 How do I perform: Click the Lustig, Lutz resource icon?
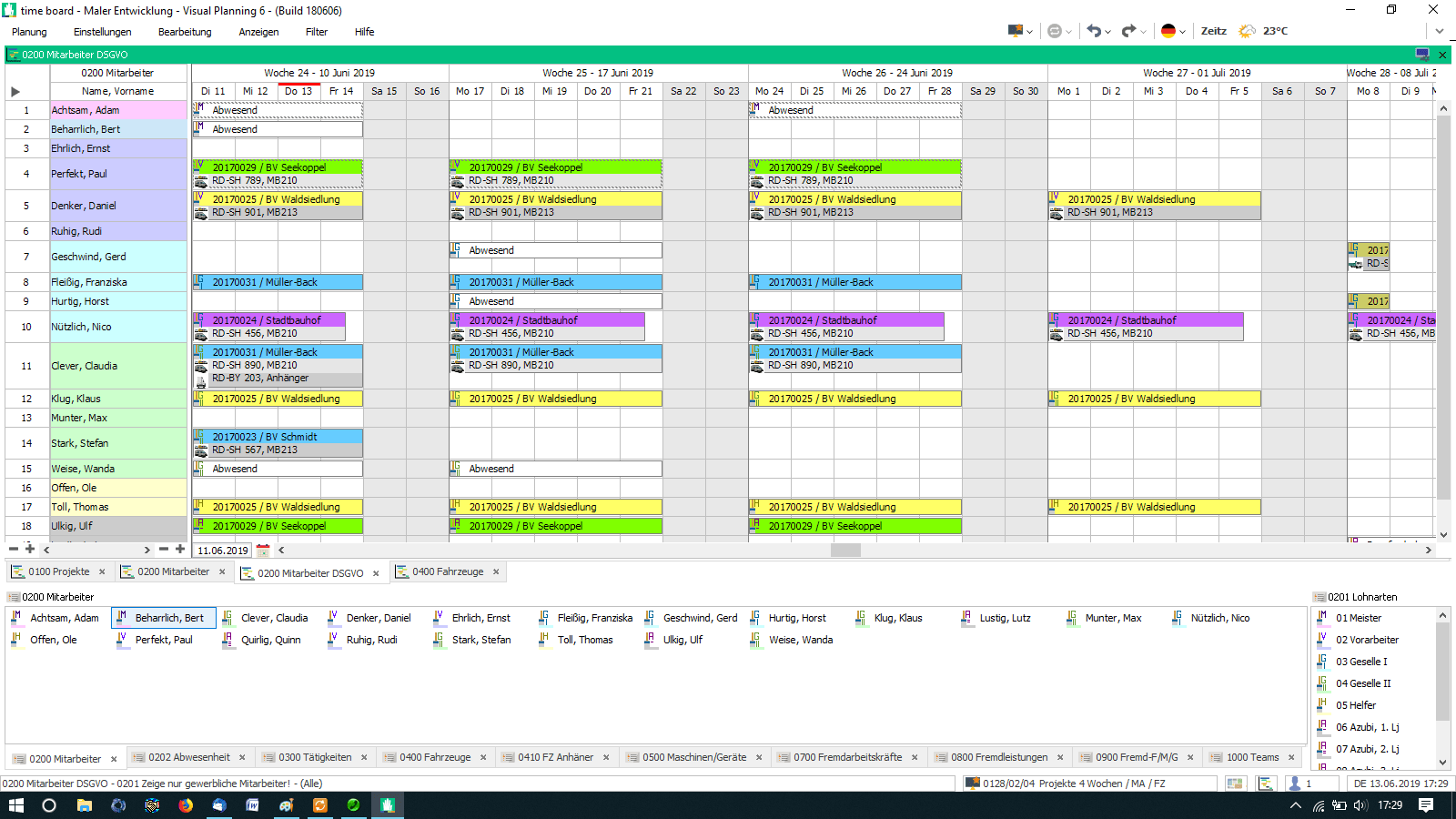[966, 618]
